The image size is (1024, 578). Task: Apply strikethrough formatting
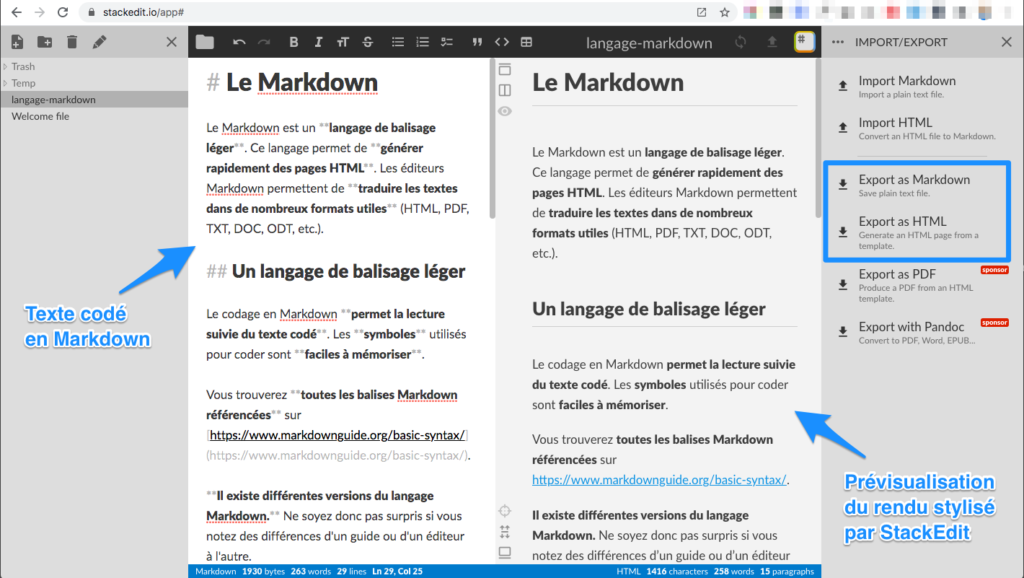tap(368, 42)
